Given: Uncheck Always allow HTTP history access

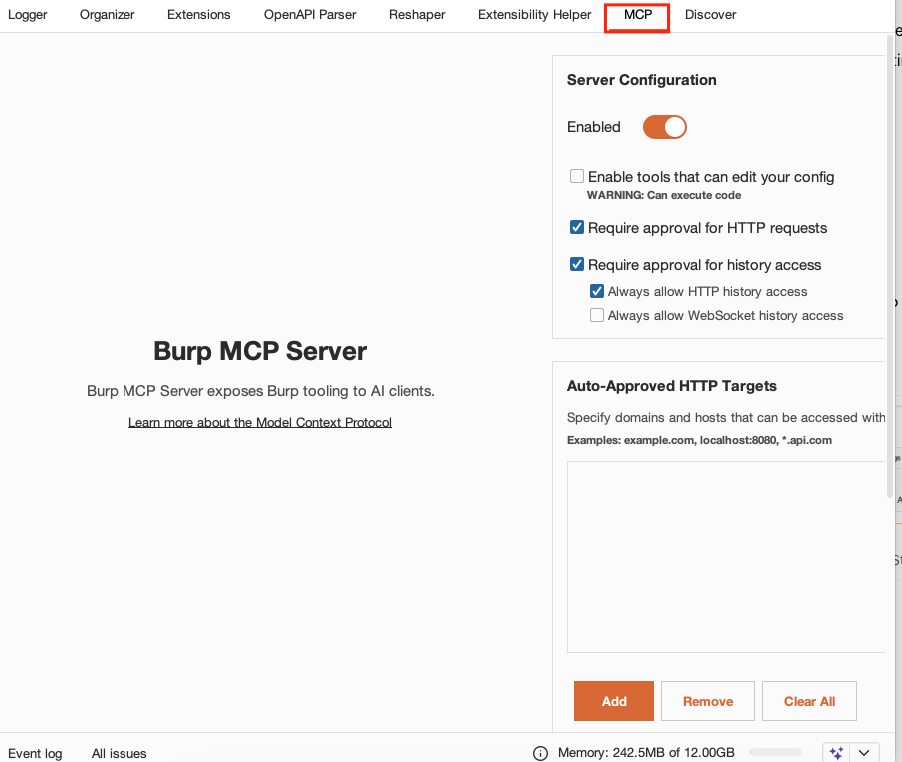Looking at the screenshot, I should pyautogui.click(x=597, y=291).
